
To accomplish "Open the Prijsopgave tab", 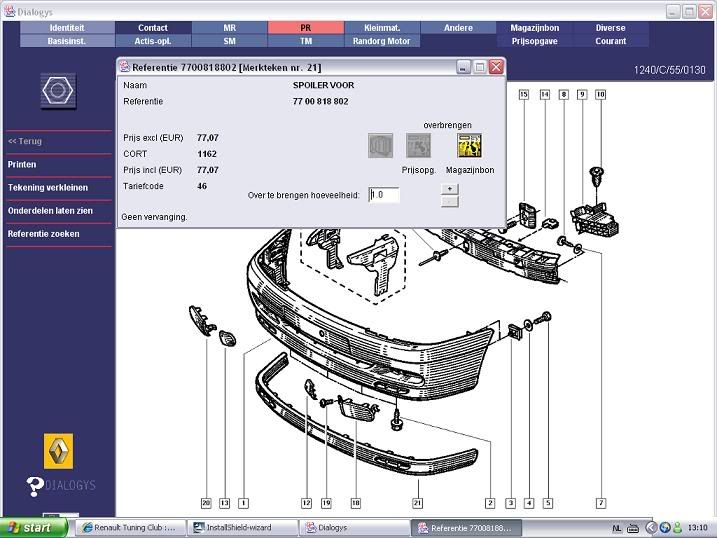I will pos(535,41).
